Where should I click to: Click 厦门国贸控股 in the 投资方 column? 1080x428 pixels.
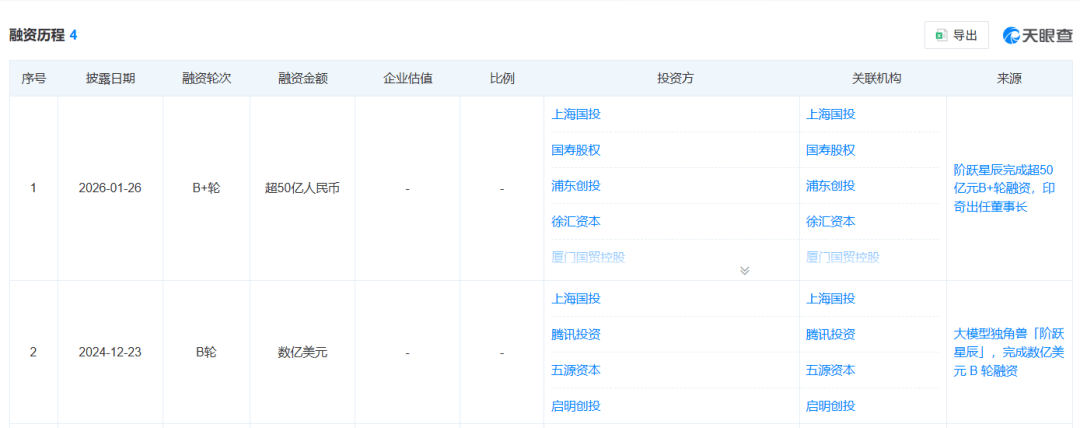588,257
